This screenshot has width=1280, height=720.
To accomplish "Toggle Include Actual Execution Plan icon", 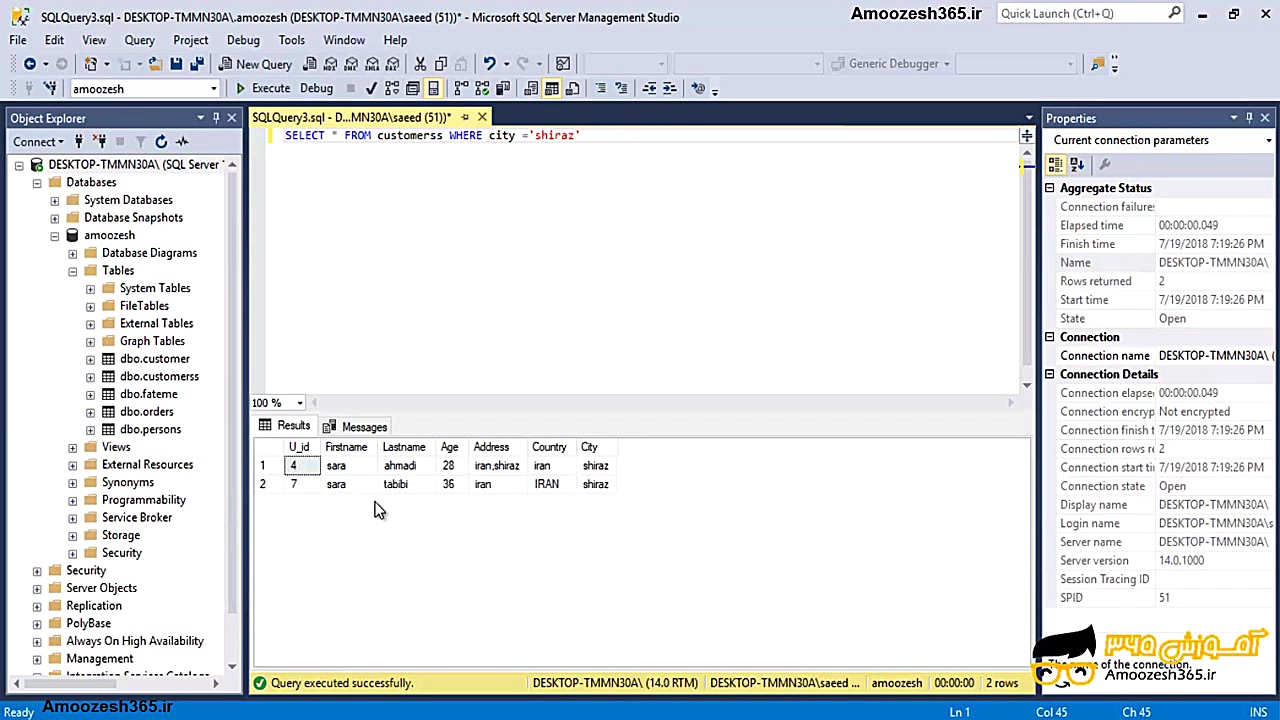I will click(461, 88).
